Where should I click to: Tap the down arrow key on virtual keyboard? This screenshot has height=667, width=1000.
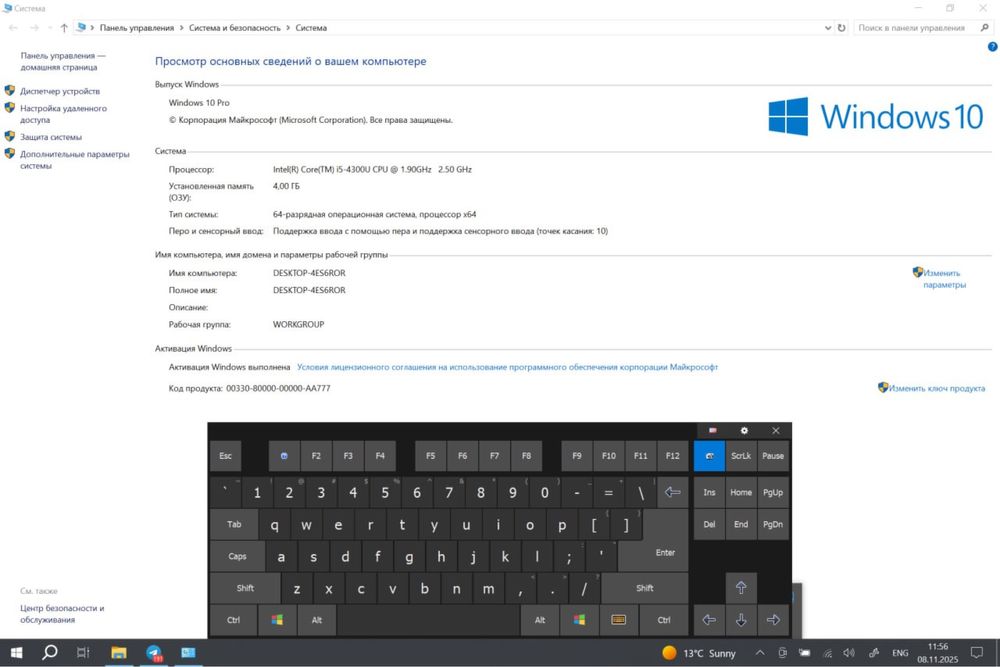point(740,620)
